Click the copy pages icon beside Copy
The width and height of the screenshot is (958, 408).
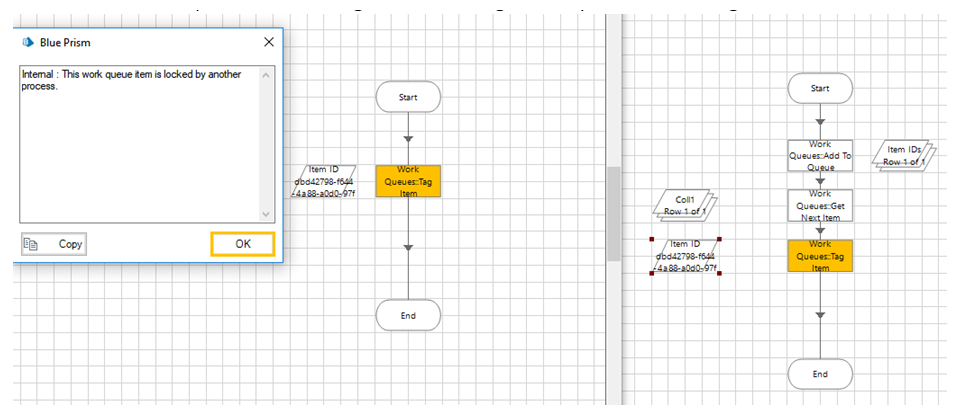31,244
